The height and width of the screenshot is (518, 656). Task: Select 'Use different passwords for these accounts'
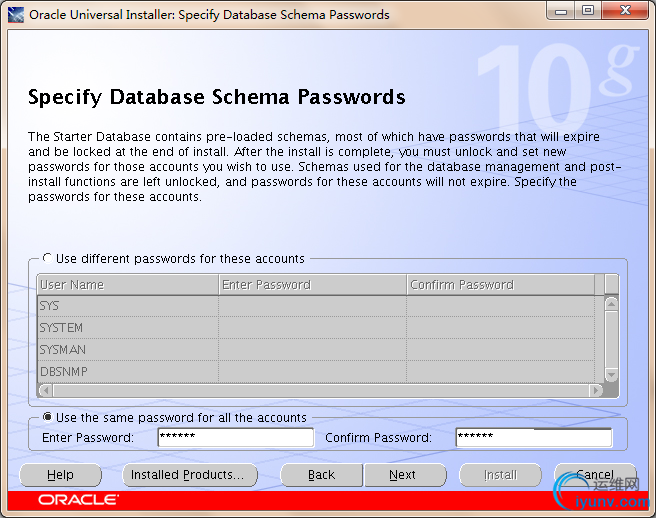(48, 258)
